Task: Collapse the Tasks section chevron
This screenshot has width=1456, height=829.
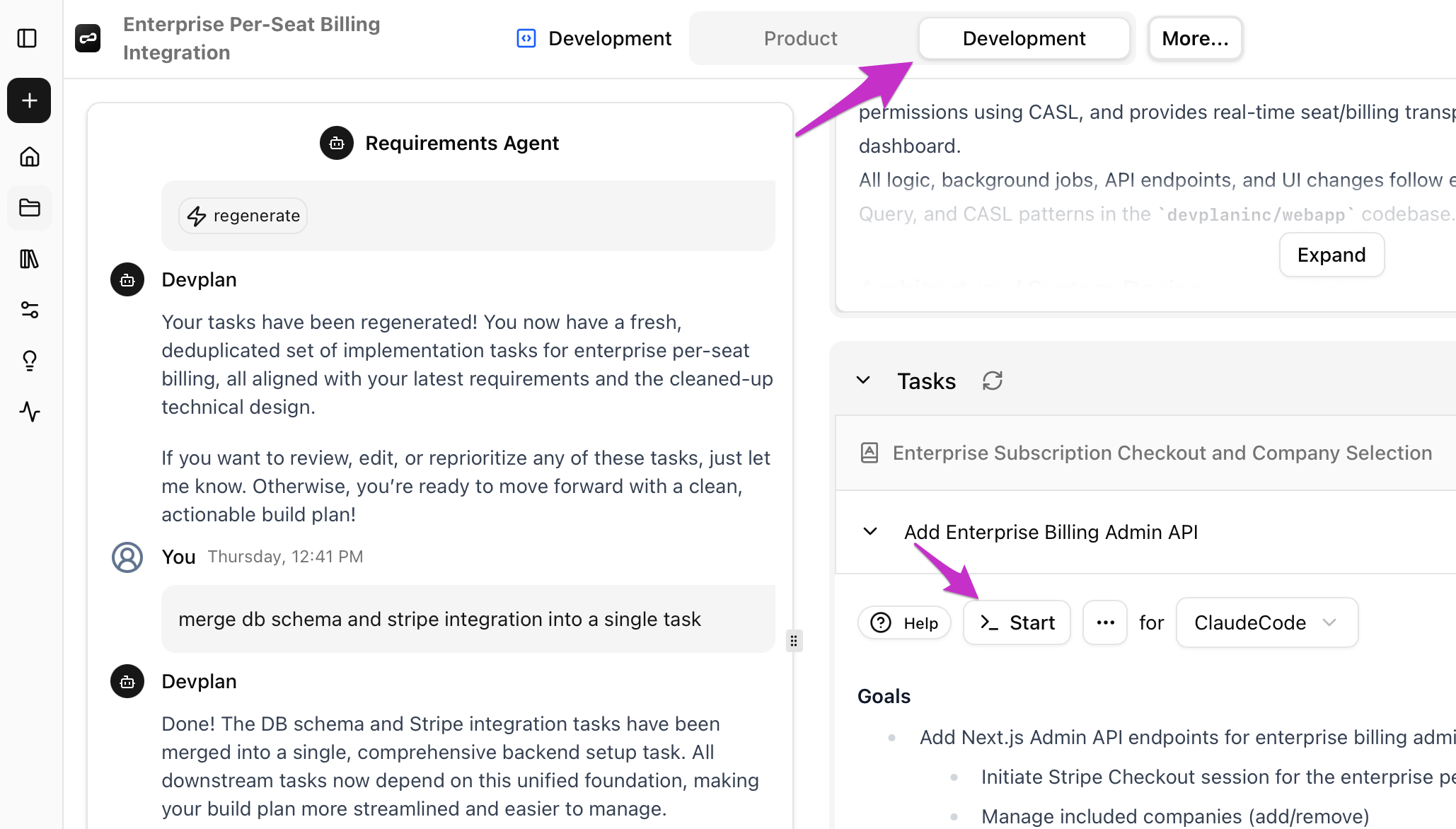Action: [863, 381]
